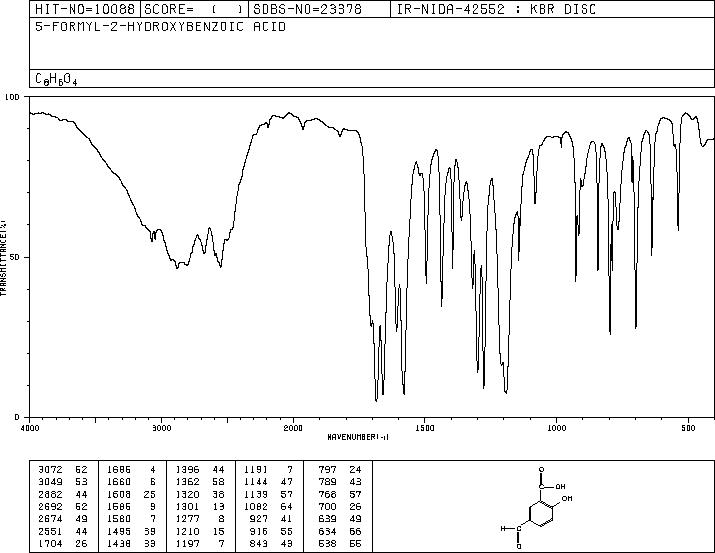Click the 3000 x-axis tick label

click(x=161, y=428)
